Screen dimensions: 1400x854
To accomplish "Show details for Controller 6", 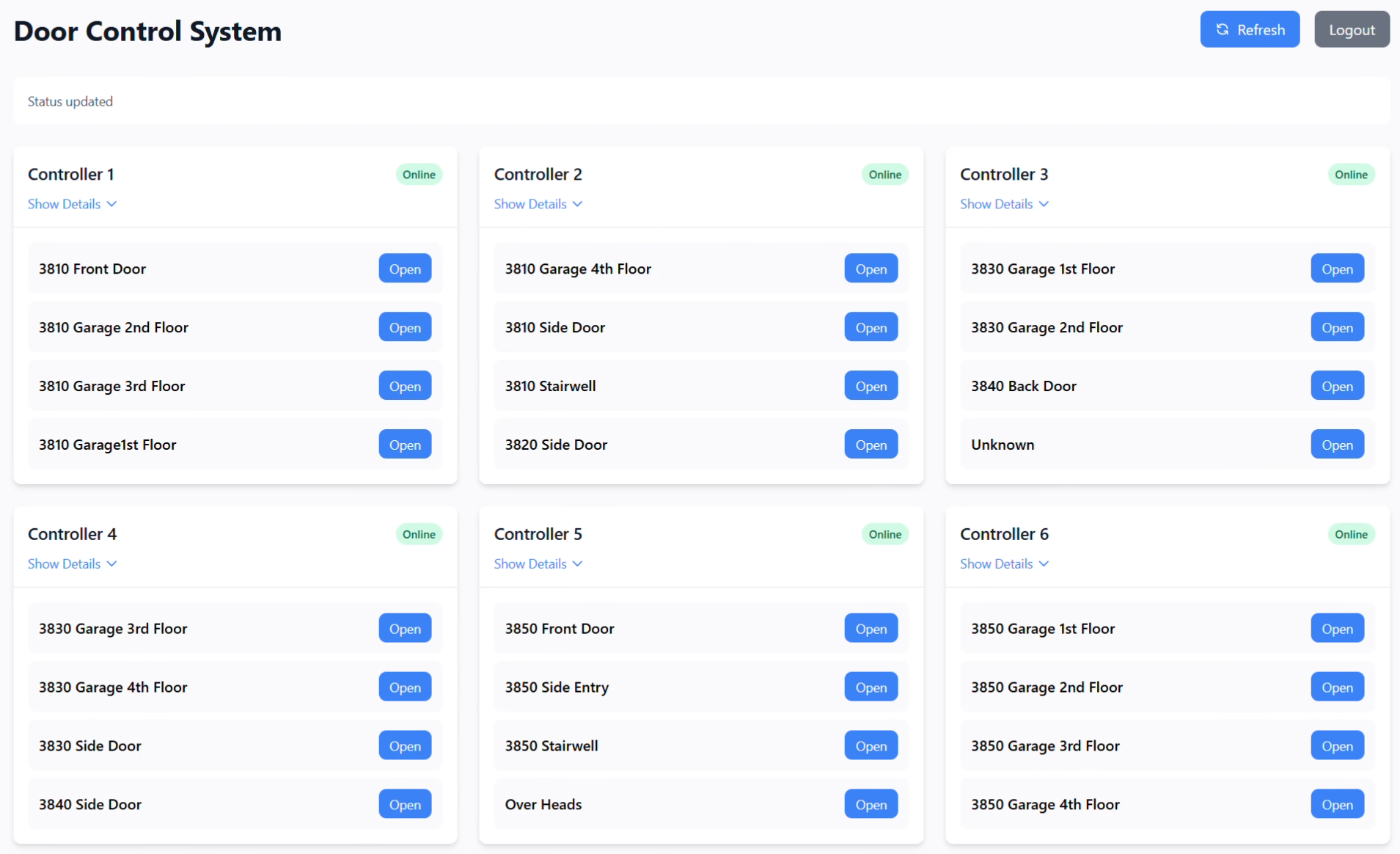I will coord(1003,563).
